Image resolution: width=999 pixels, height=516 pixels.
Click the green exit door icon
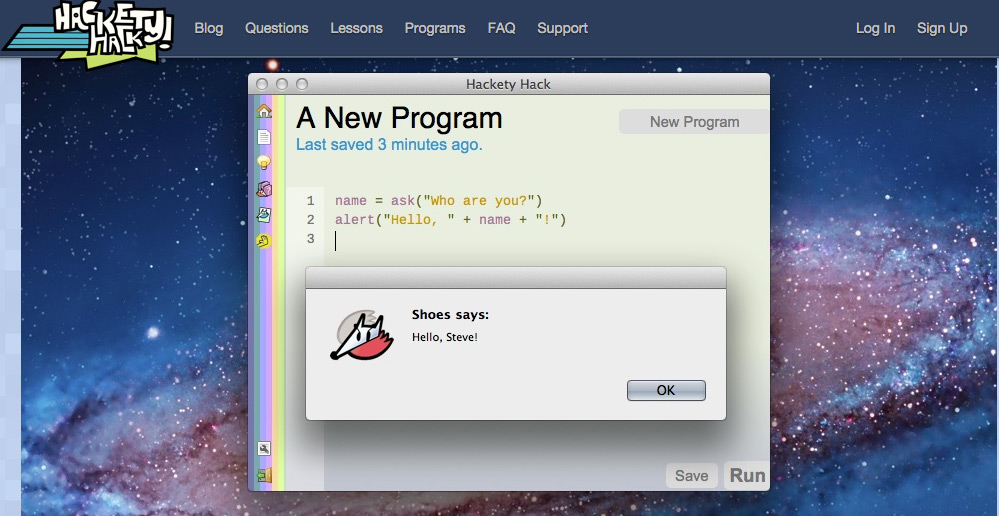pyautogui.click(x=264, y=475)
